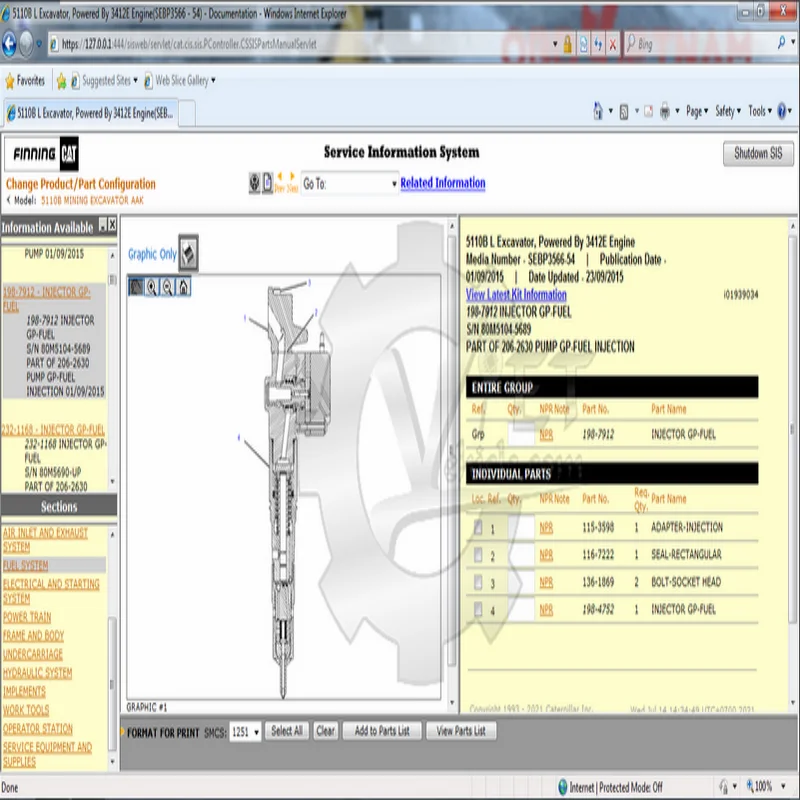The width and height of the screenshot is (800, 800).
Task: Reset graphic view with home icon
Action: click(x=183, y=287)
